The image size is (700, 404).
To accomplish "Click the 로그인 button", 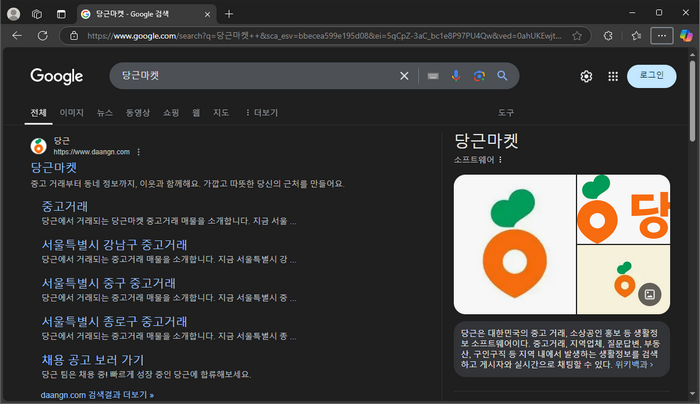I will tap(652, 77).
